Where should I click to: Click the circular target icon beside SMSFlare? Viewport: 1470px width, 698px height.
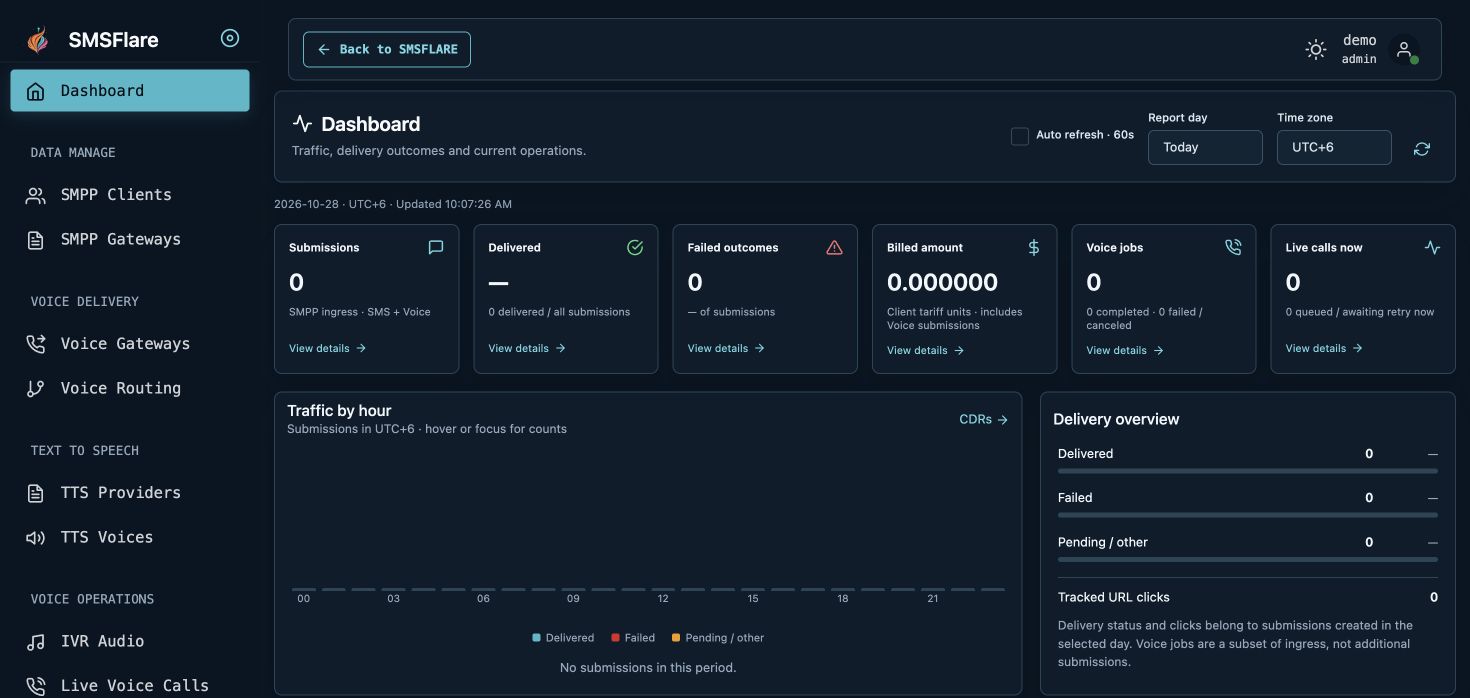tap(230, 38)
